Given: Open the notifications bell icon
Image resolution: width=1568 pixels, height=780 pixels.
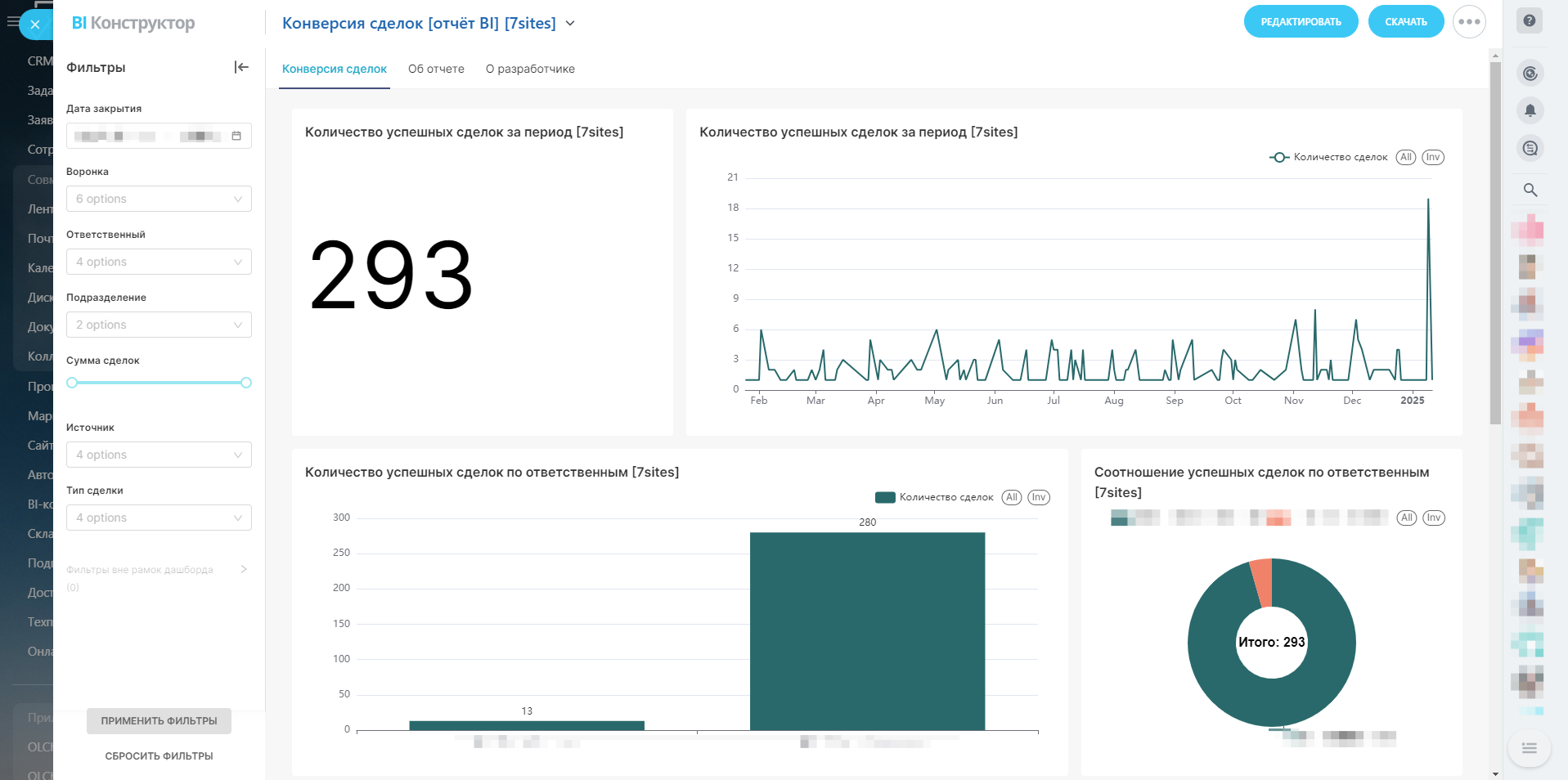Looking at the screenshot, I should tap(1530, 110).
